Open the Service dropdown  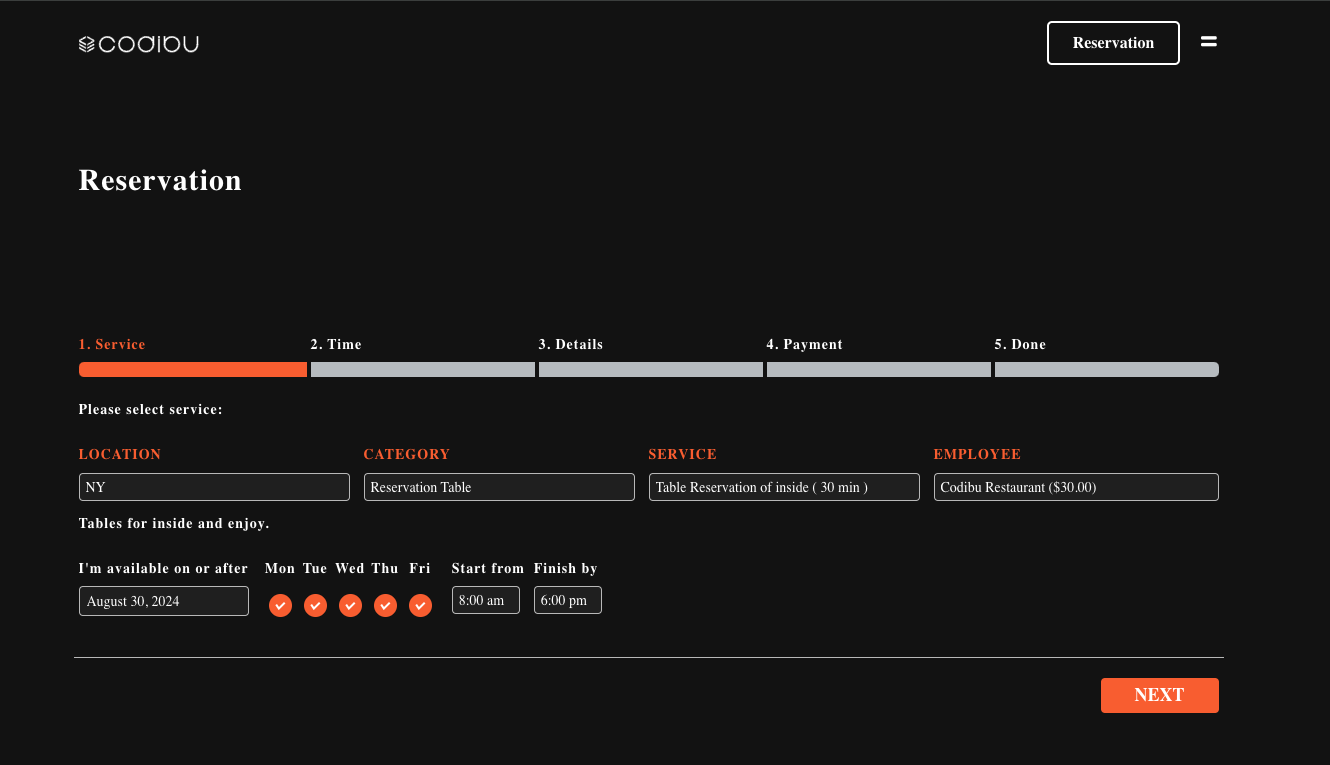(784, 487)
